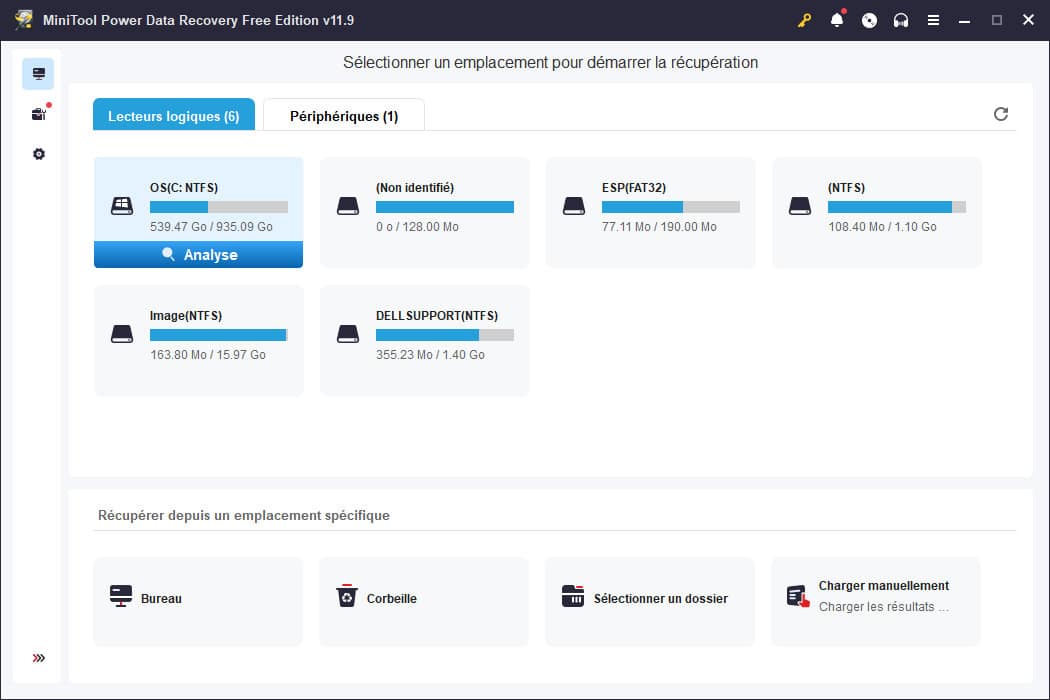Screen dimensions: 1050x700
Task: Open the bootable media builder disc icon
Action: tap(869, 20)
